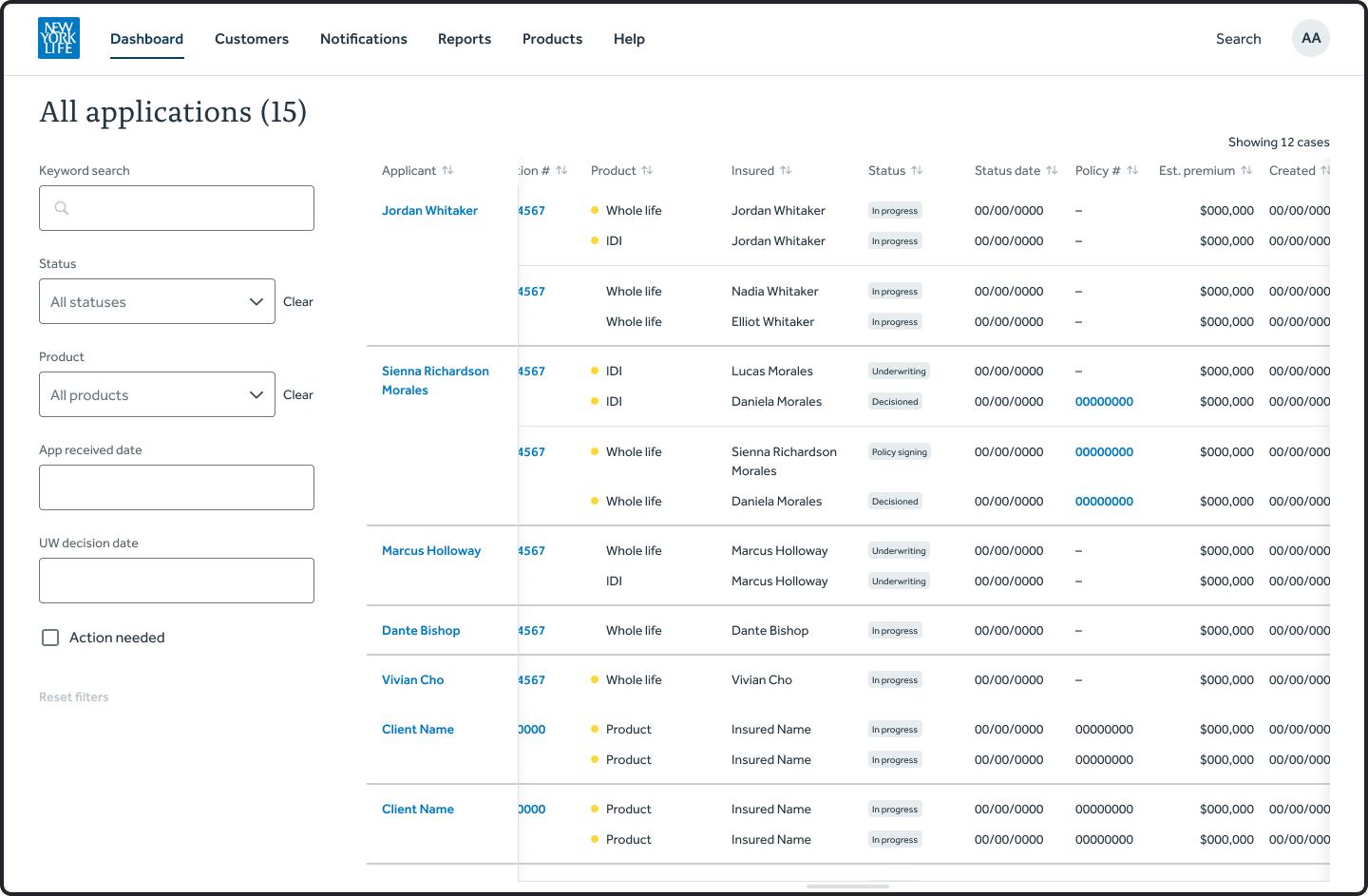Clear the Product filter
This screenshot has width=1368, height=896.
click(298, 395)
